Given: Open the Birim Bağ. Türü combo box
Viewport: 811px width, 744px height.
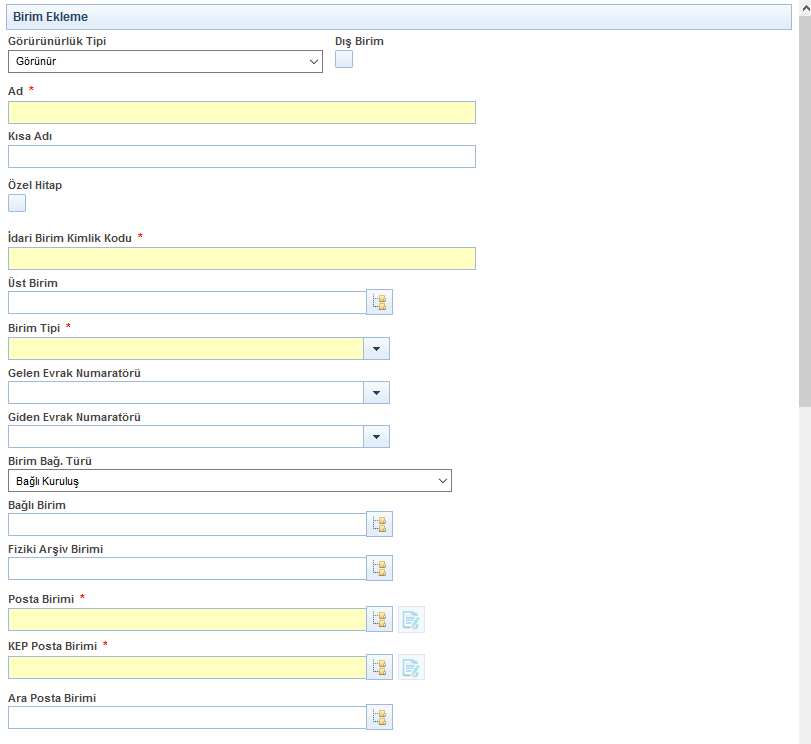Looking at the screenshot, I should point(229,481).
